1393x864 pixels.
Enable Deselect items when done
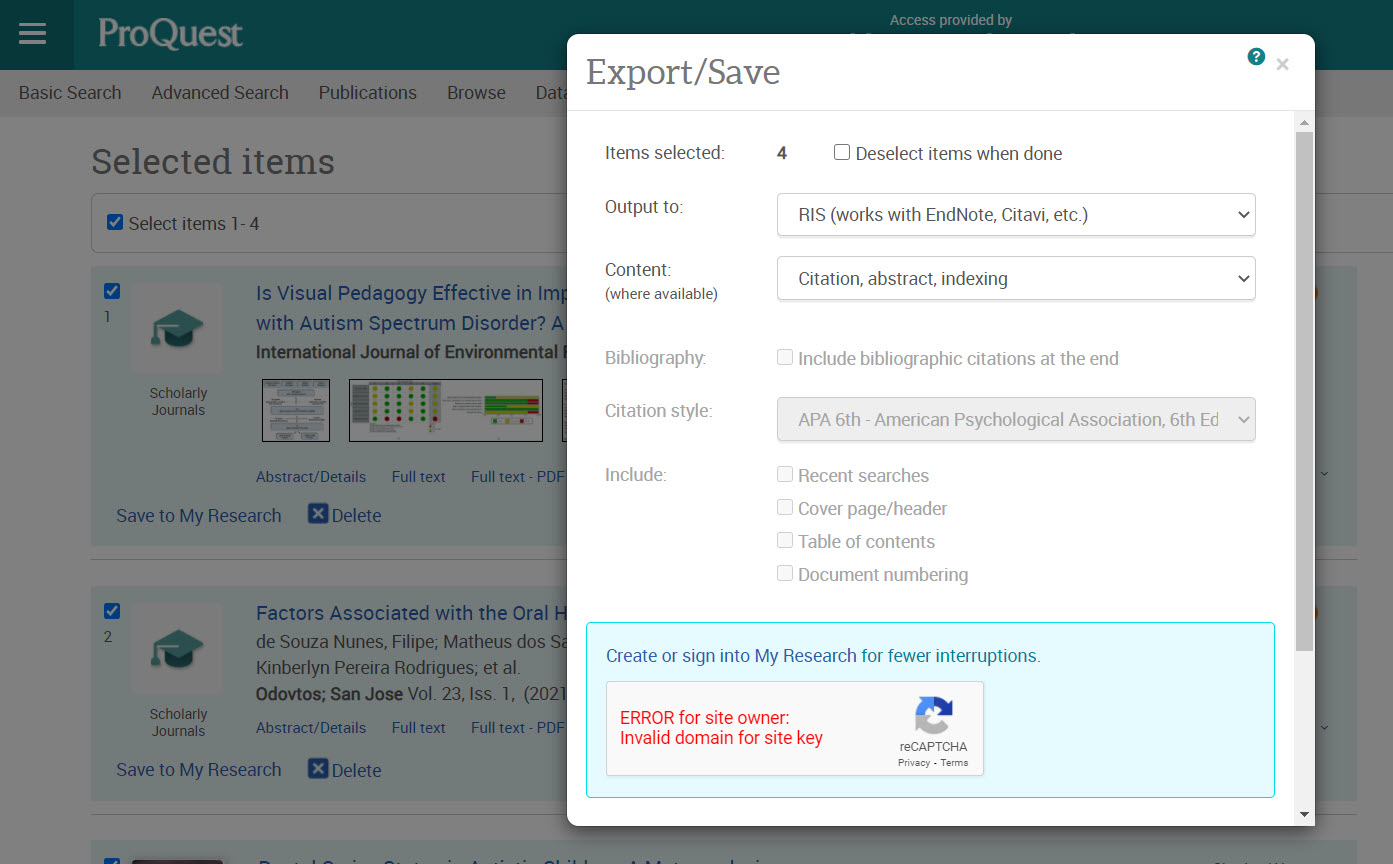tap(841, 152)
